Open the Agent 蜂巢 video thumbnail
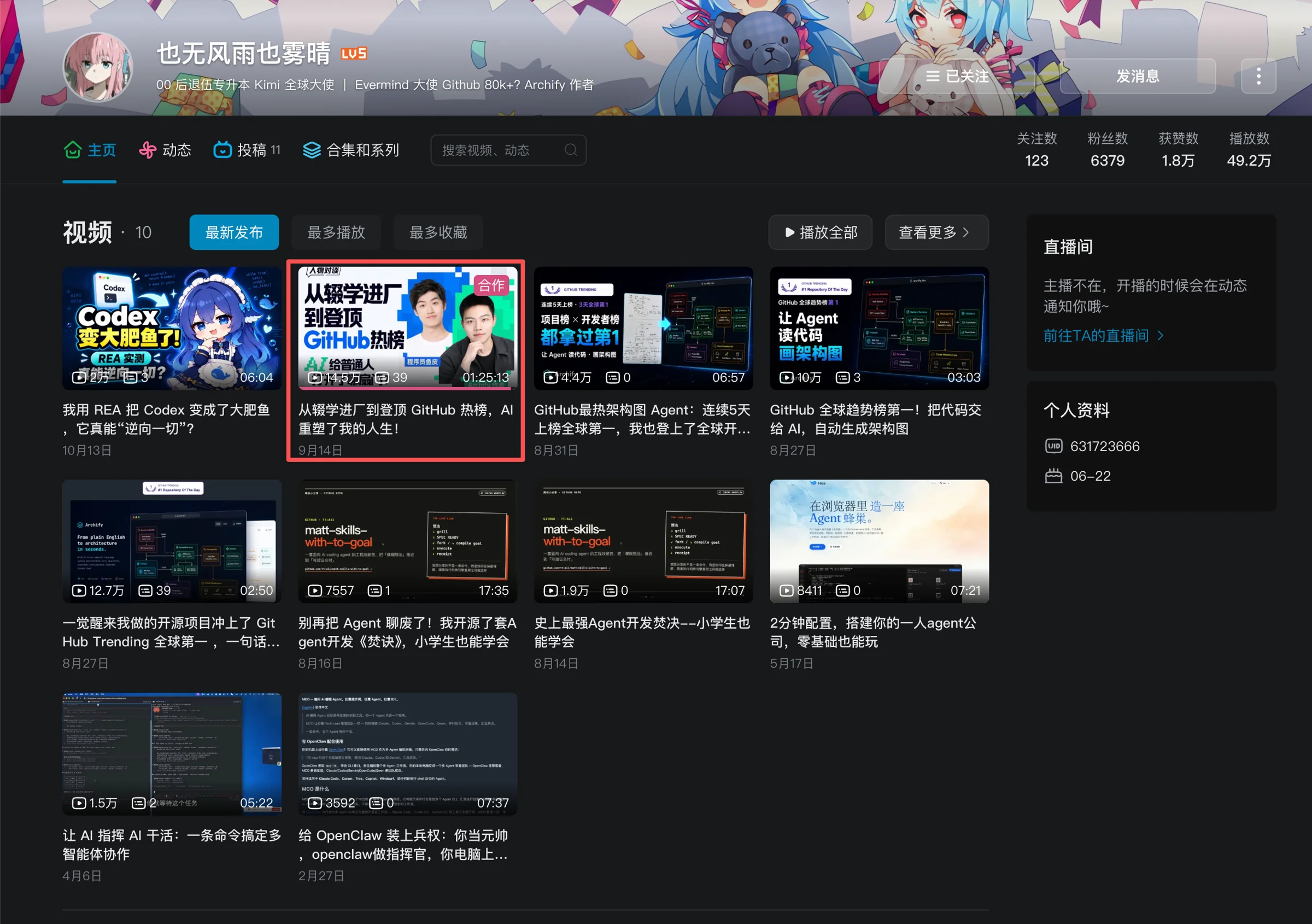This screenshot has width=1312, height=924. (880, 541)
